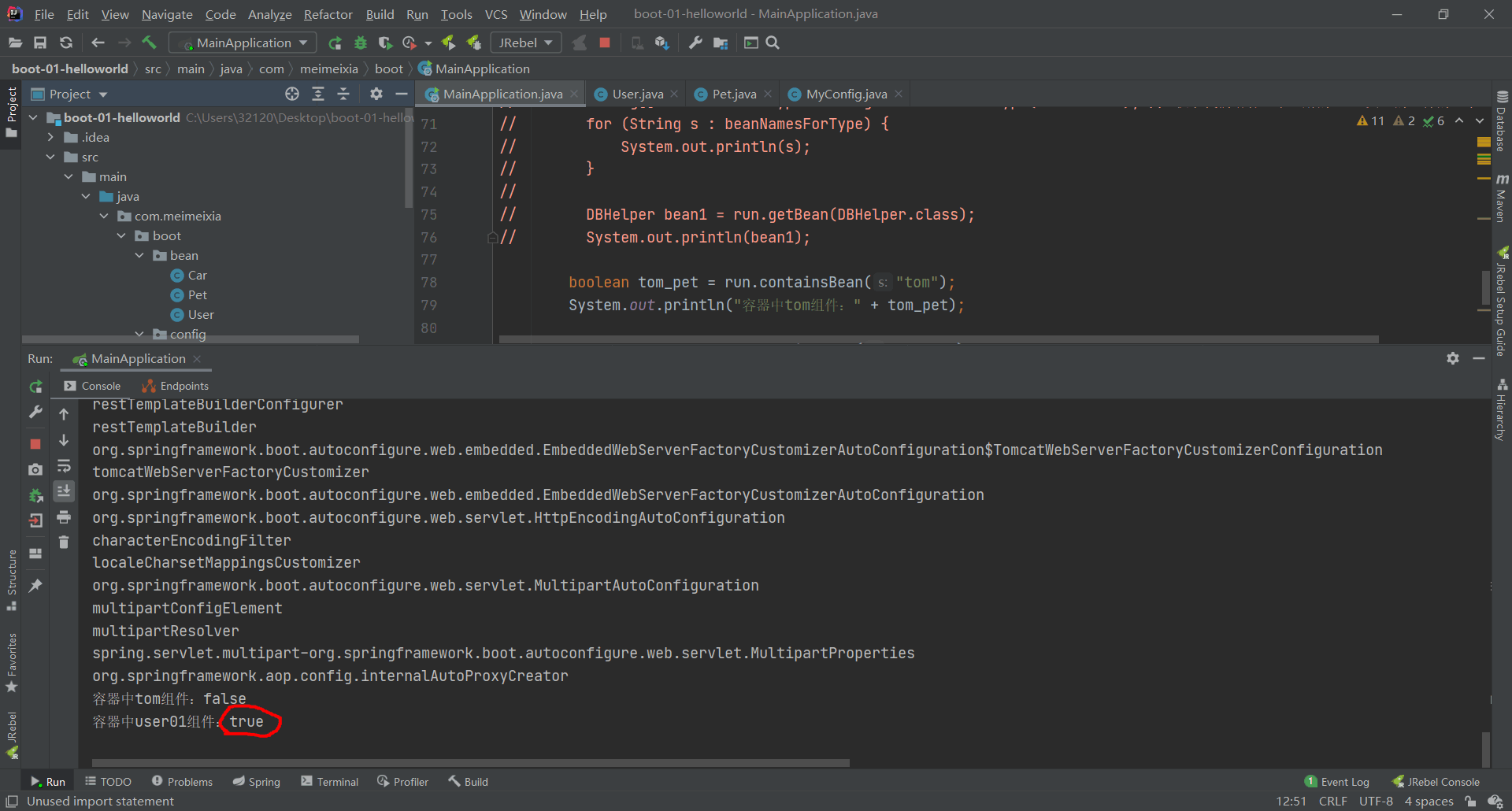This screenshot has width=1512, height=811.
Task: Toggle the pin tab icon in Run panel
Action: click(x=35, y=585)
